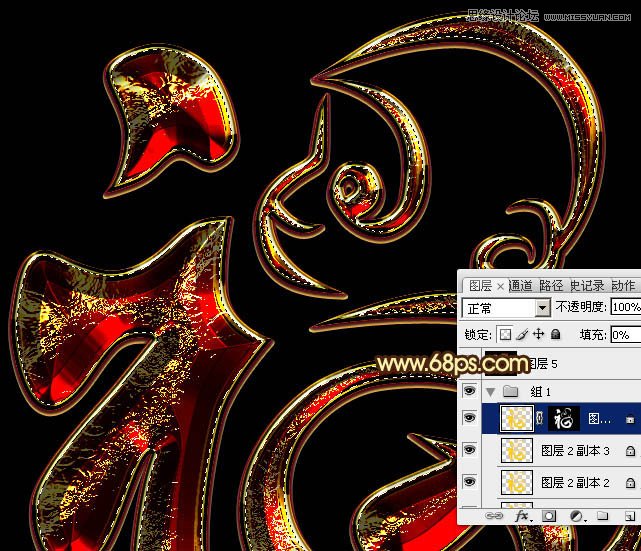Close the 图层 tab with its x
The image size is (641, 551).
pyautogui.click(x=500, y=287)
